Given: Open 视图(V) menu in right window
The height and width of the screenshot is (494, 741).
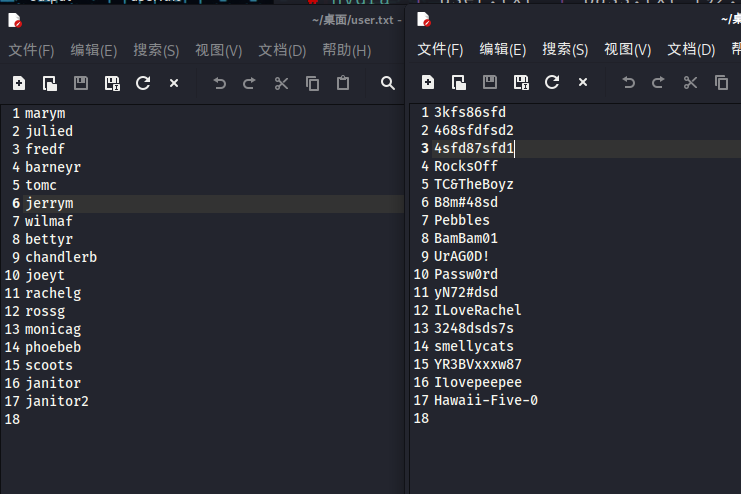Looking at the screenshot, I should [x=627, y=50].
